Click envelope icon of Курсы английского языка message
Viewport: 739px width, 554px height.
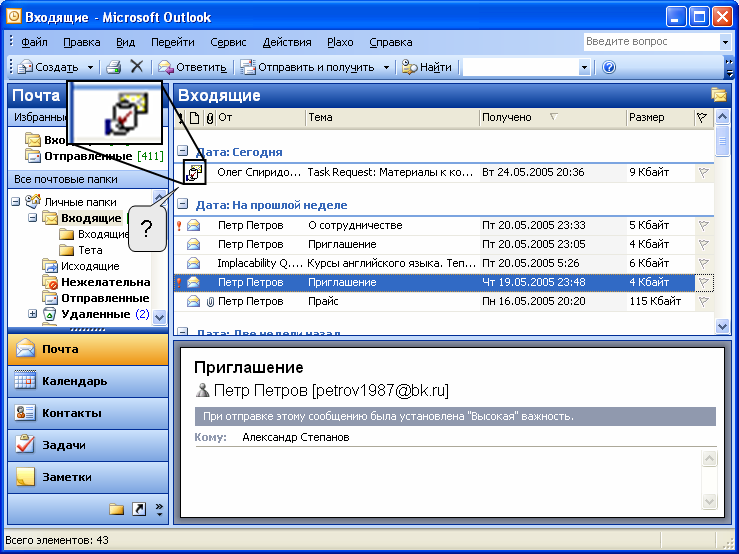(x=193, y=263)
